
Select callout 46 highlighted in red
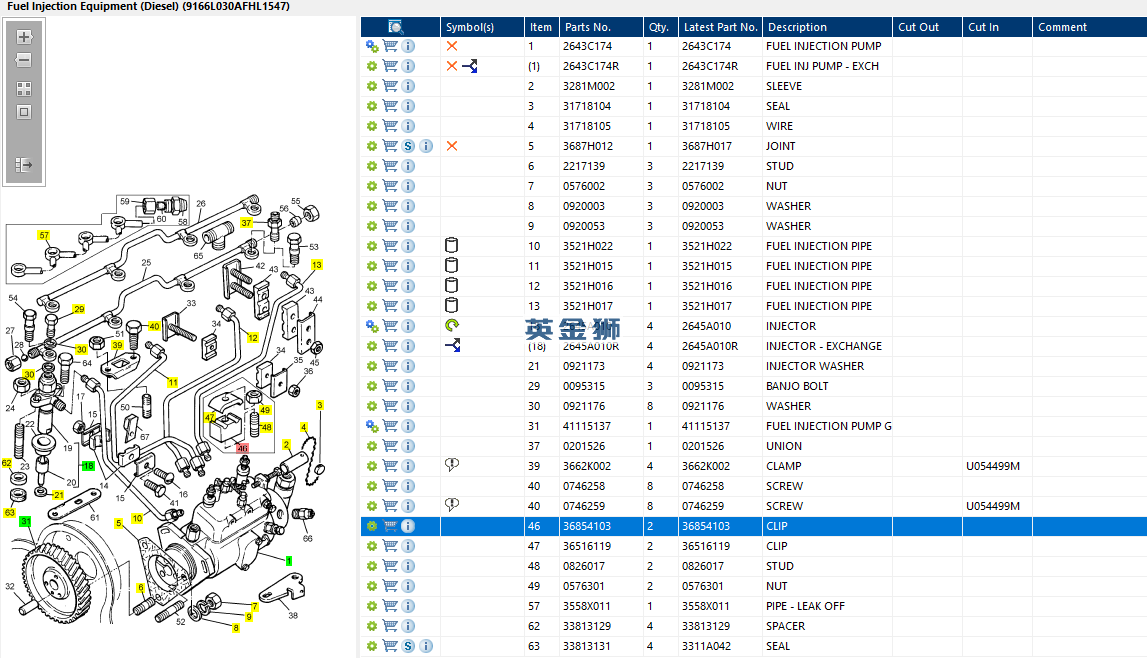pyautogui.click(x=242, y=447)
